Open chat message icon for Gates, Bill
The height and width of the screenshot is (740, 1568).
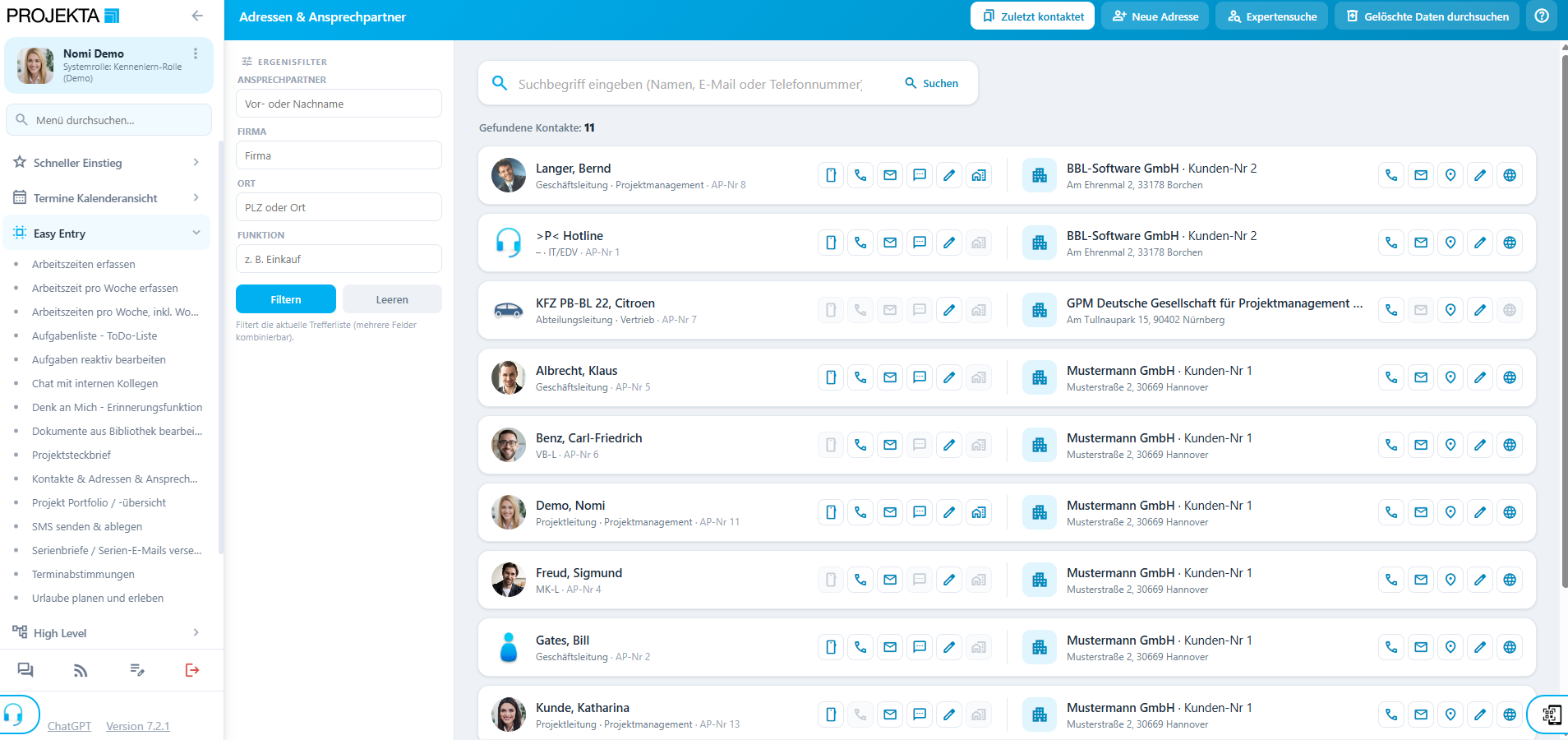coord(920,647)
